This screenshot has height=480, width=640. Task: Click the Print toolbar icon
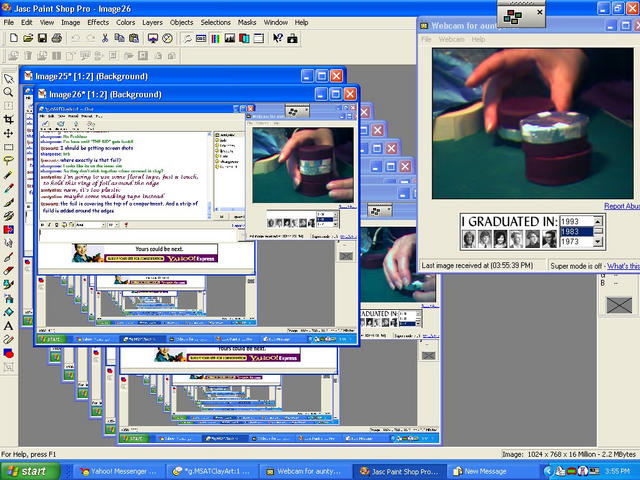(57, 38)
